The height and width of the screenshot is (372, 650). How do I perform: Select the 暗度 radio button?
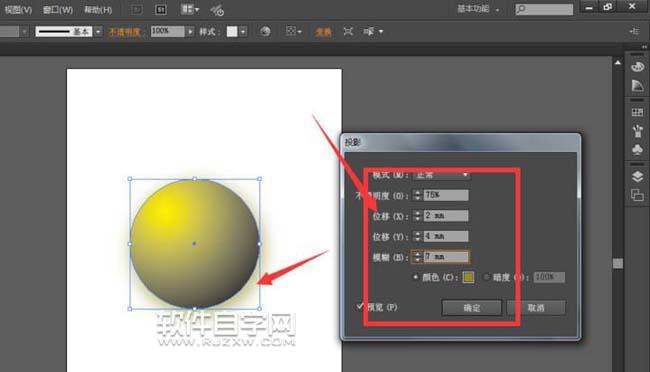pyautogui.click(x=487, y=277)
